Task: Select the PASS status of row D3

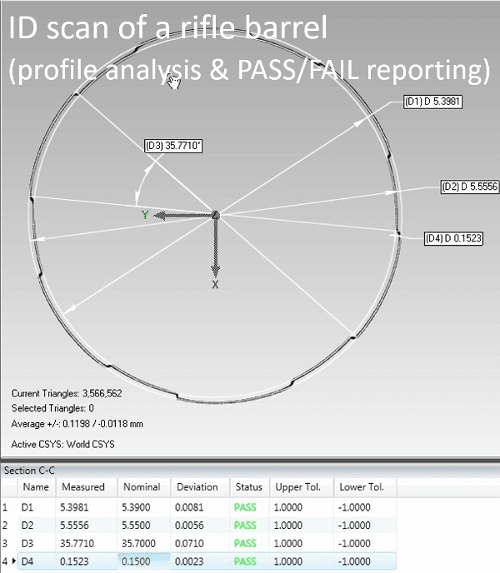Action: point(245,543)
